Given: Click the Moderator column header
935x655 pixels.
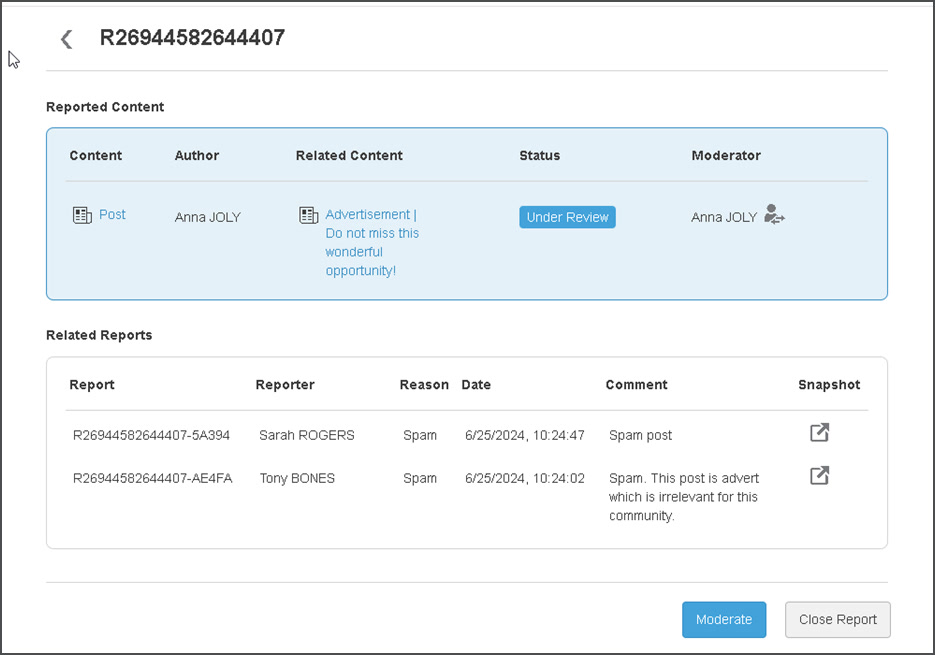Looking at the screenshot, I should (x=725, y=155).
